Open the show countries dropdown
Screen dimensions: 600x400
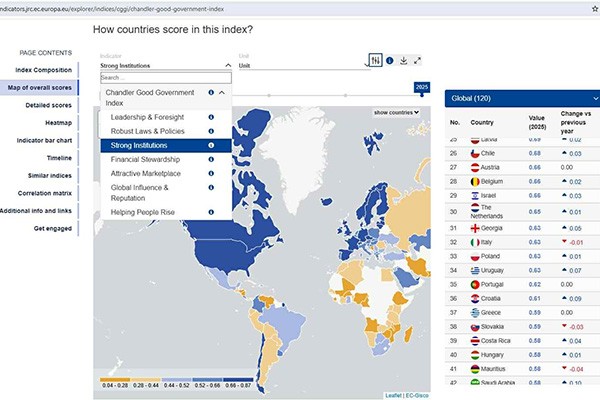(396, 113)
